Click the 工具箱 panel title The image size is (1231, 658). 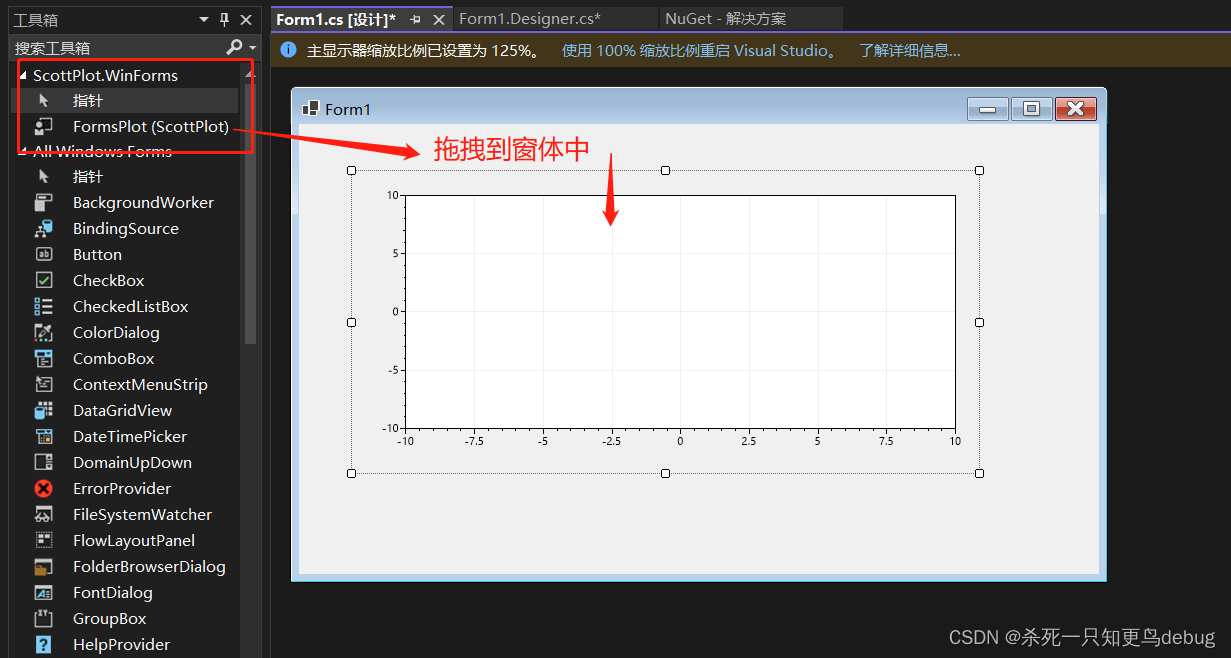pyautogui.click(x=35, y=19)
